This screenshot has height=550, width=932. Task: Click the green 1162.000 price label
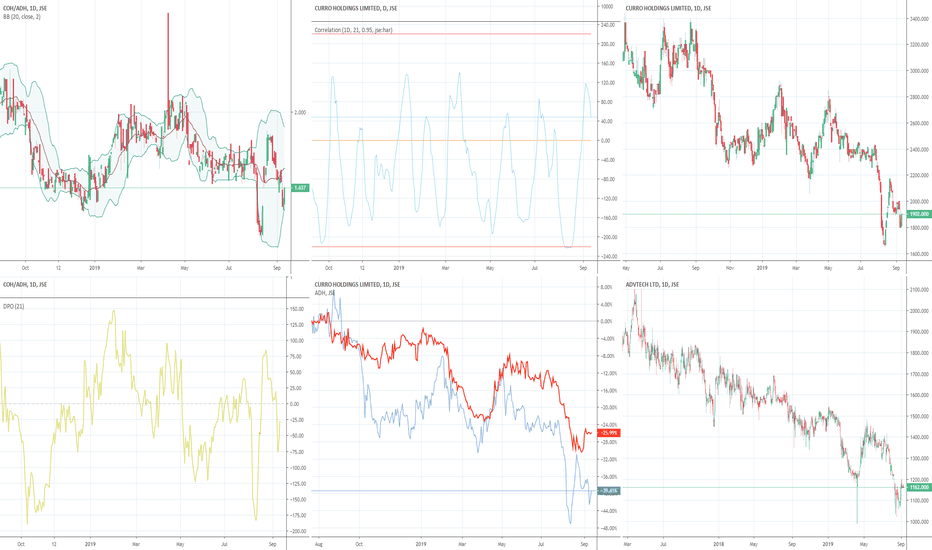[x=918, y=488]
